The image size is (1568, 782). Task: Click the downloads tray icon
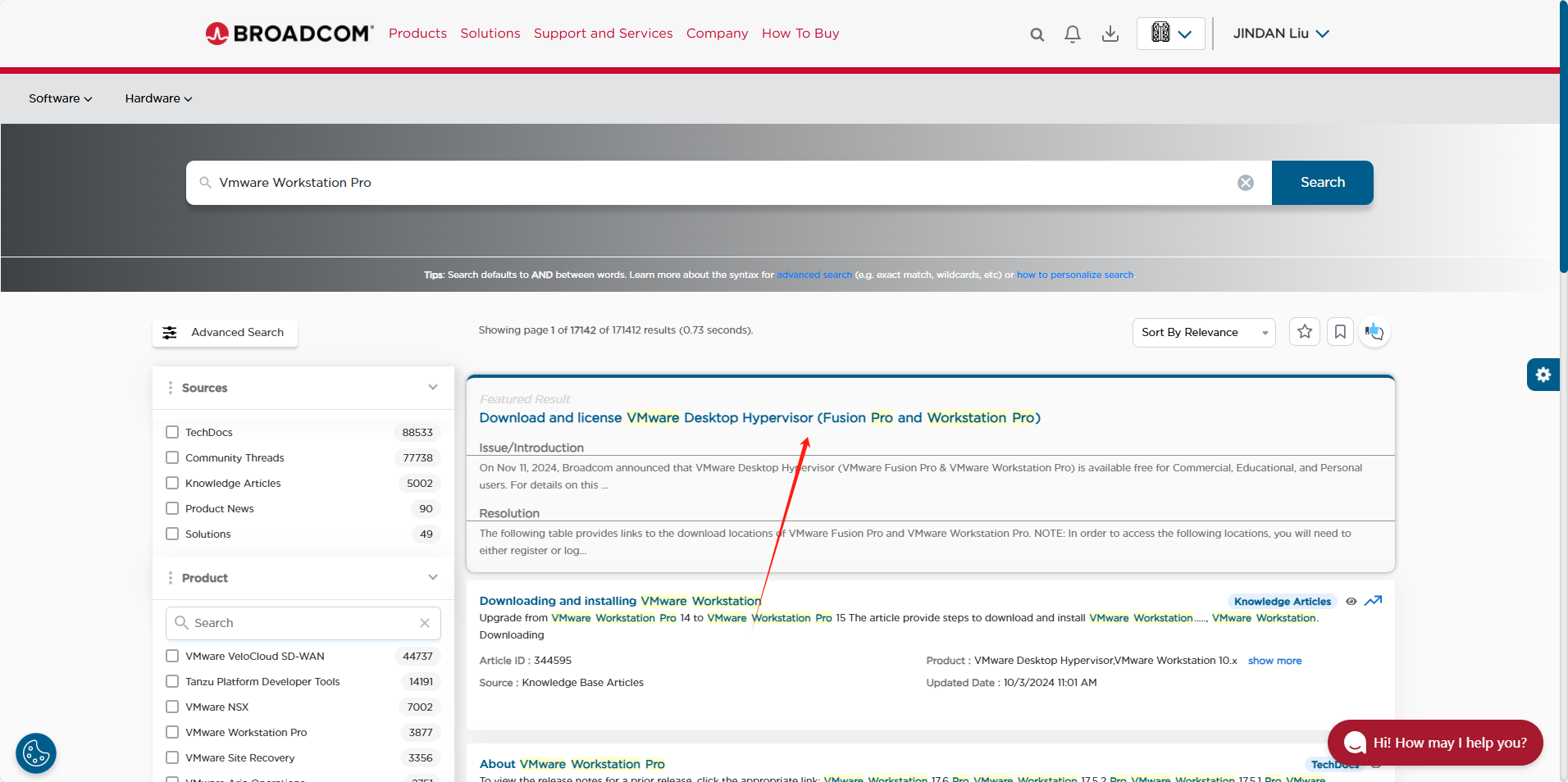[x=1110, y=34]
